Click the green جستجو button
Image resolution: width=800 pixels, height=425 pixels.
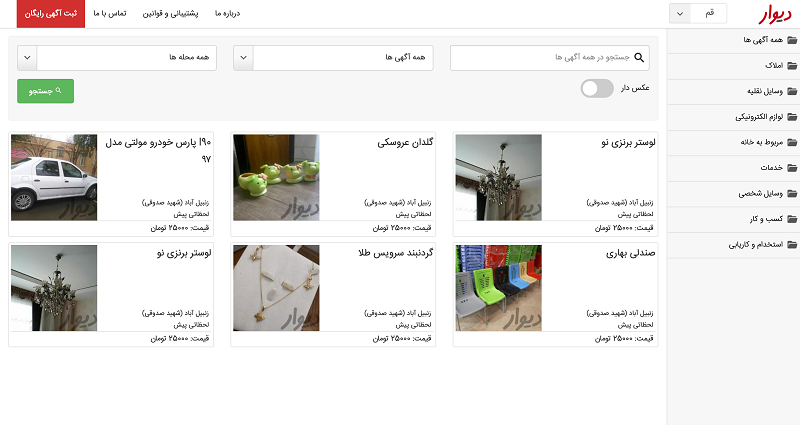pyautogui.click(x=45, y=91)
